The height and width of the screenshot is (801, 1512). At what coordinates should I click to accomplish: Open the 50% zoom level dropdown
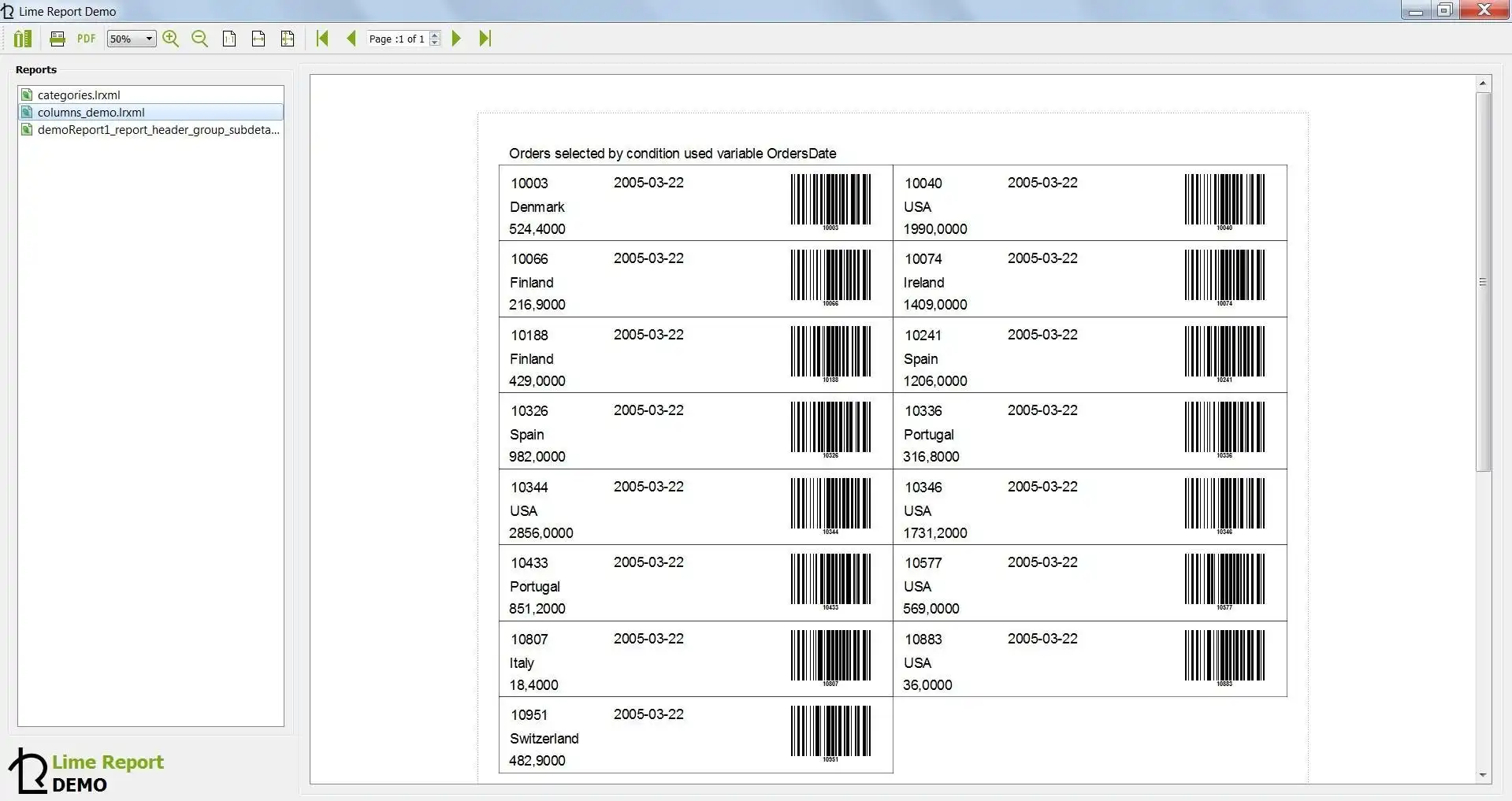[132, 39]
